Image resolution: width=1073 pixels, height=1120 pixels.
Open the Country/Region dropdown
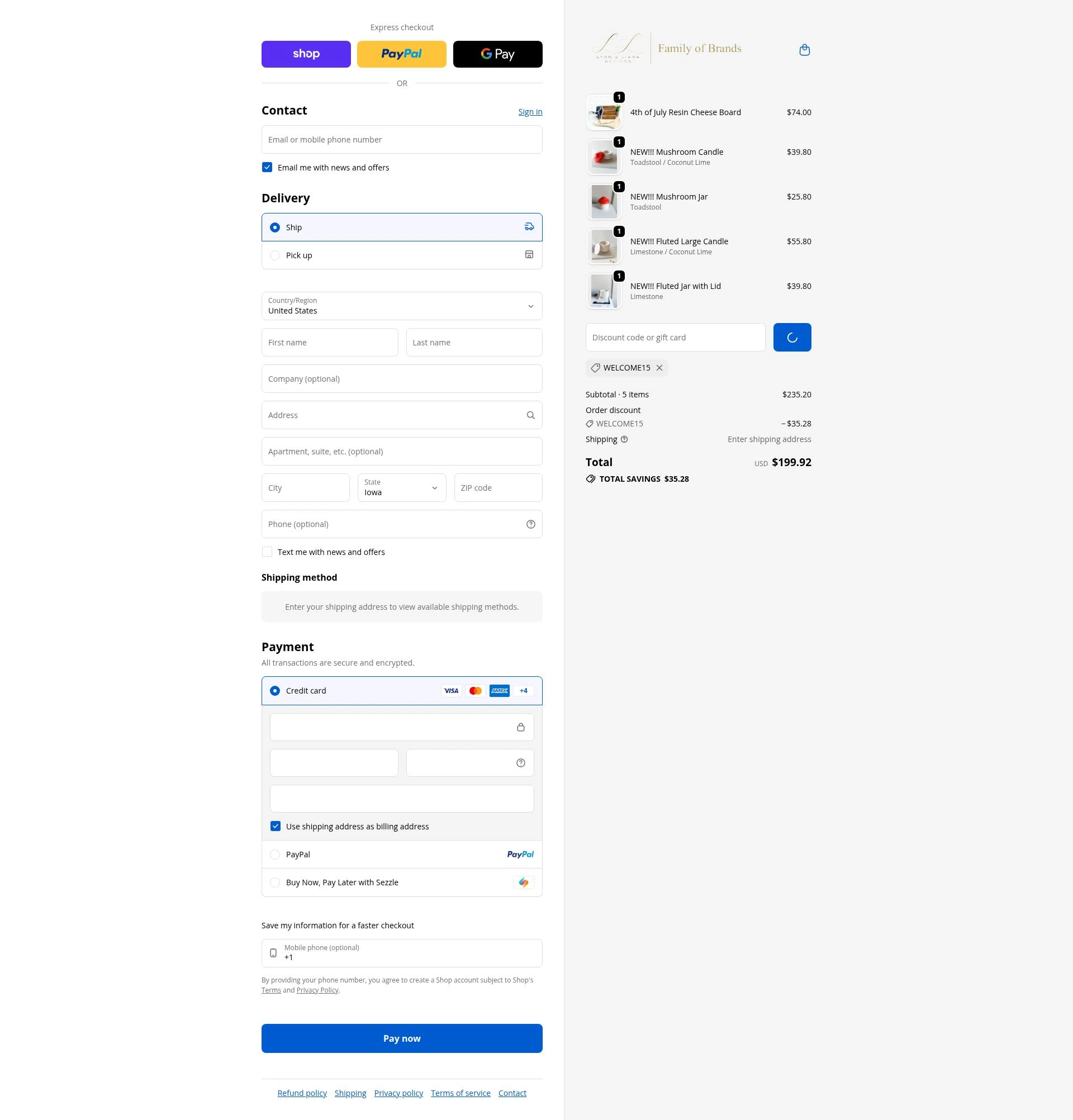(402, 306)
